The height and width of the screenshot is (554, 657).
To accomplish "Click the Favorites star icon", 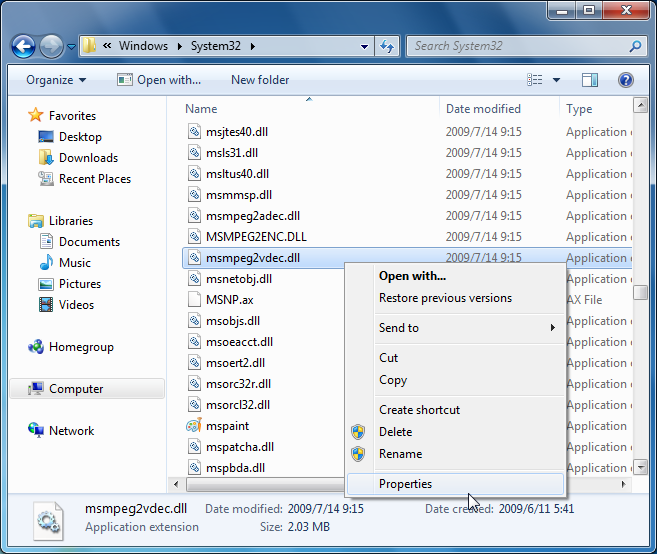I will click(36, 115).
